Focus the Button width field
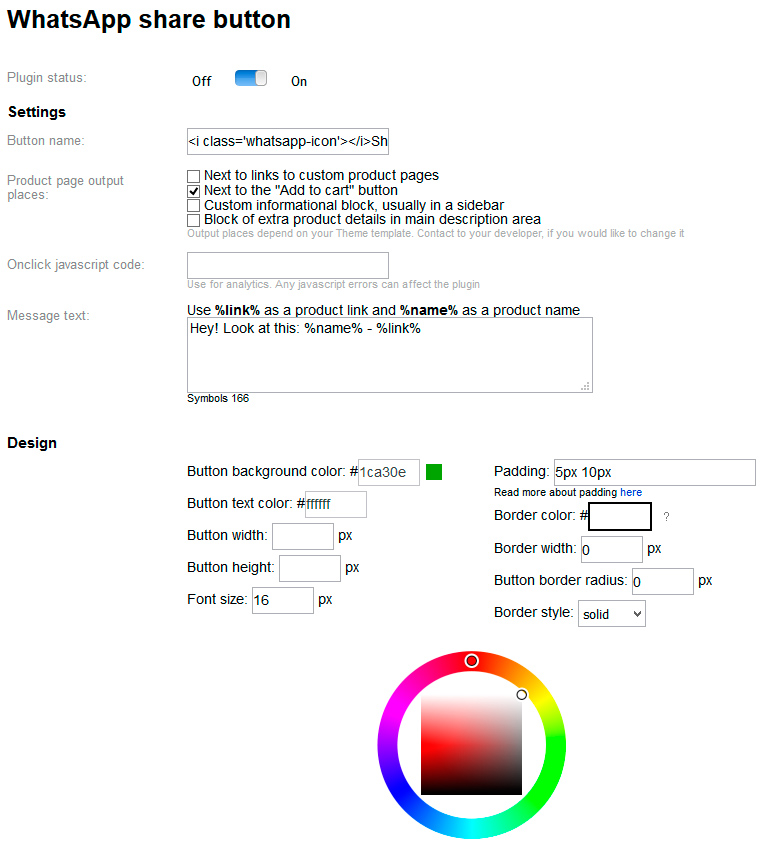 tap(303, 536)
